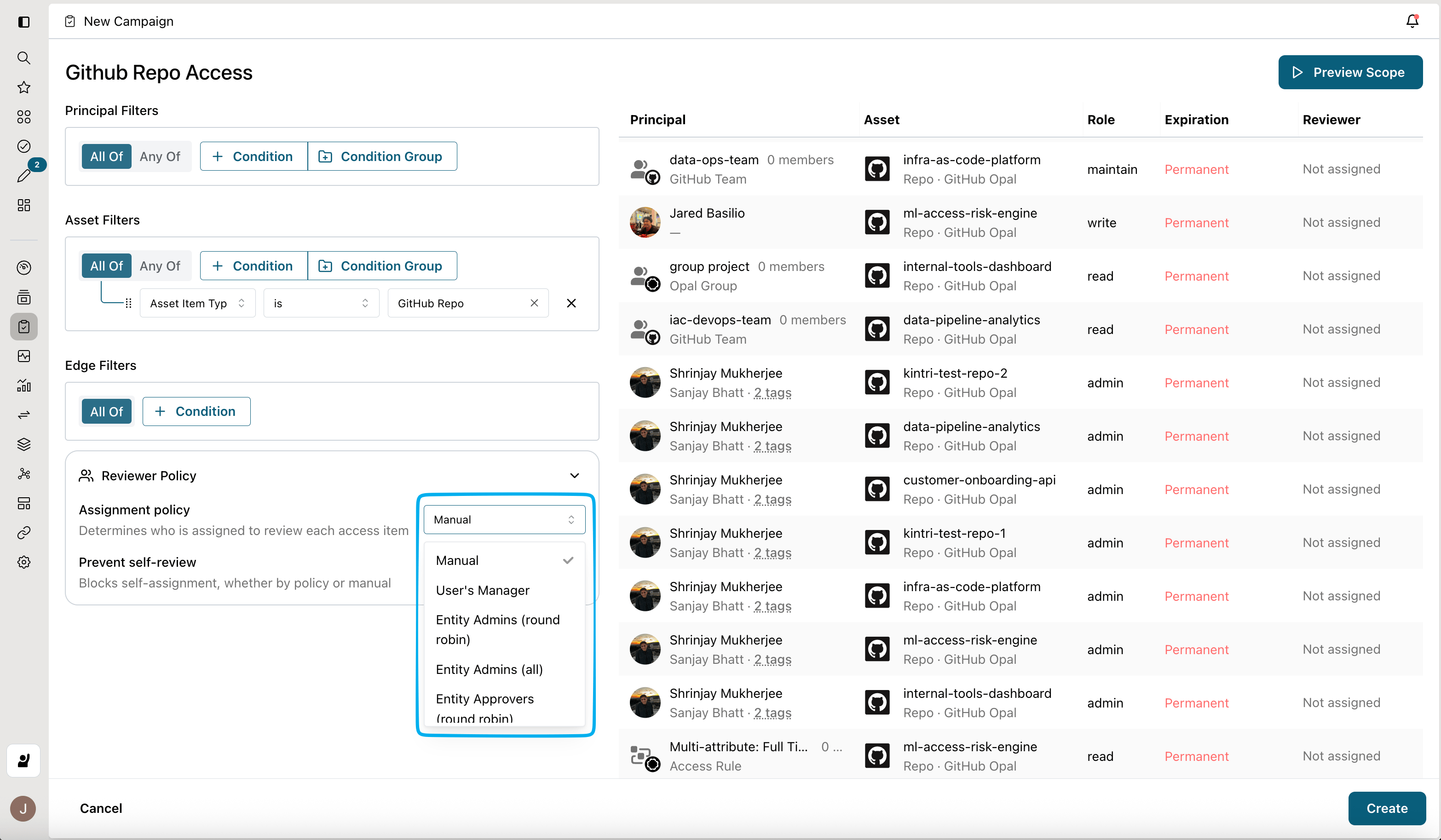Open favorites star icon in sidebar
The height and width of the screenshot is (840, 1441).
click(23, 87)
